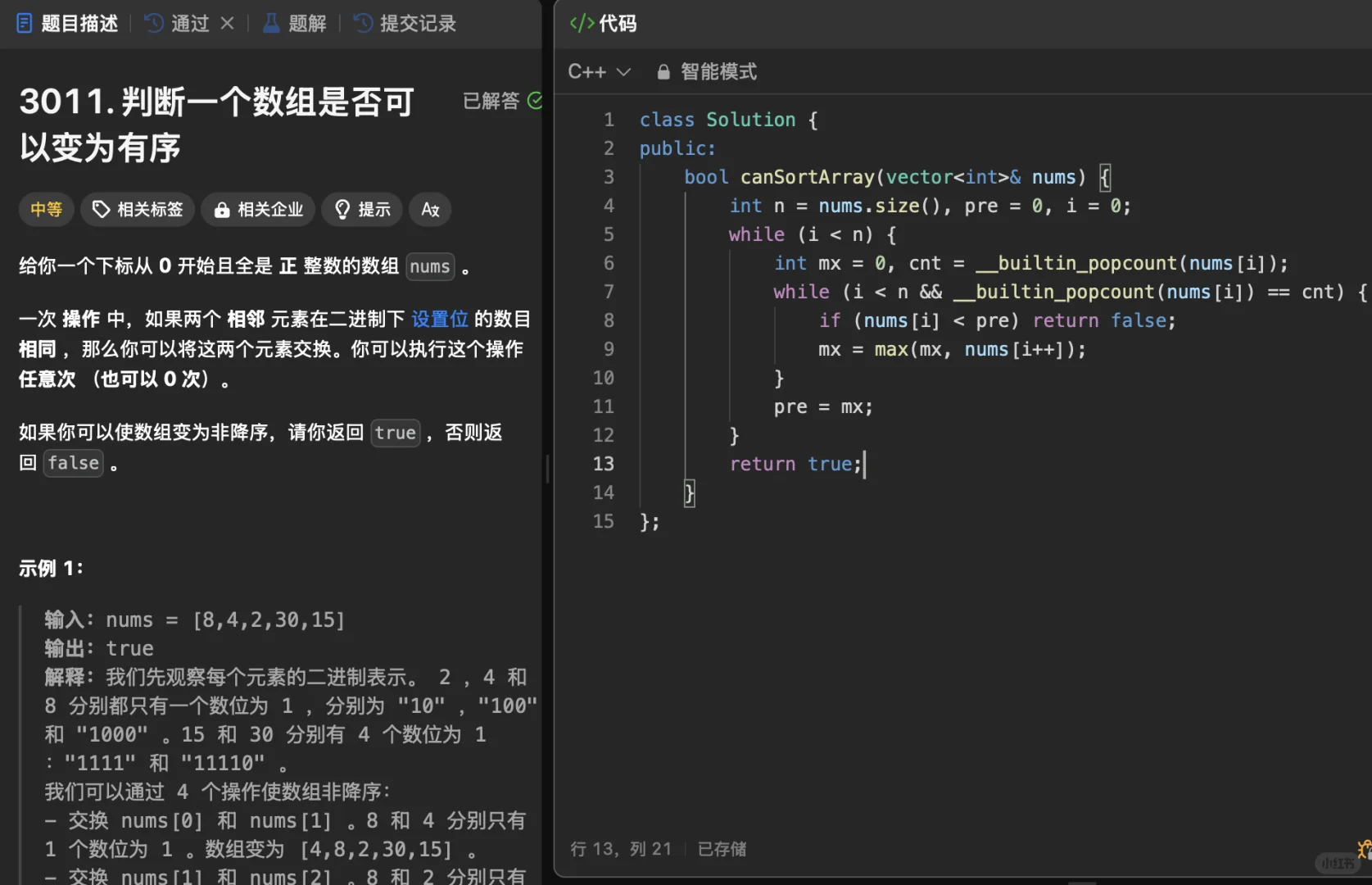Select the 代码 panel tab
This screenshot has height=885, width=1372.
coord(603,23)
